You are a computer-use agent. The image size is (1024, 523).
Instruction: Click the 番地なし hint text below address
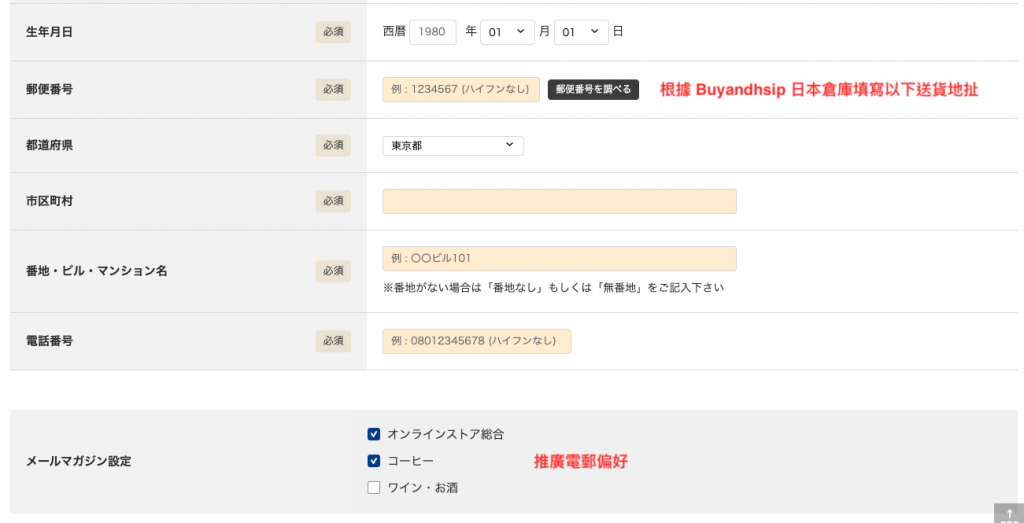tap(553, 288)
